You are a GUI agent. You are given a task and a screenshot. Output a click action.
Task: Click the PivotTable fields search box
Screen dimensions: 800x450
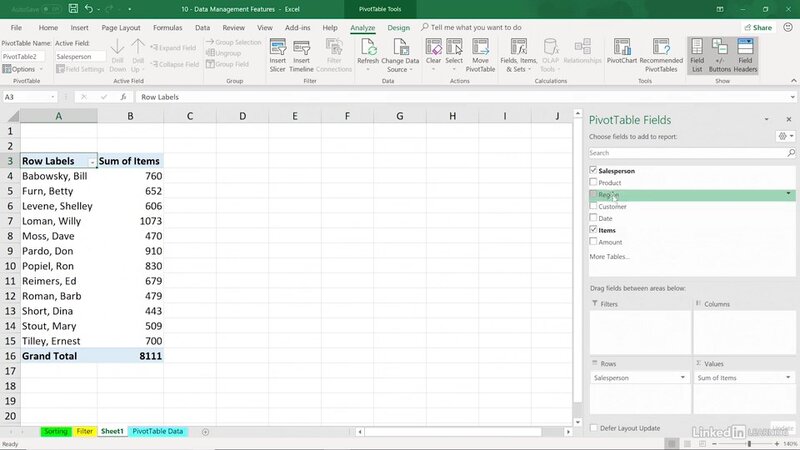pos(687,153)
